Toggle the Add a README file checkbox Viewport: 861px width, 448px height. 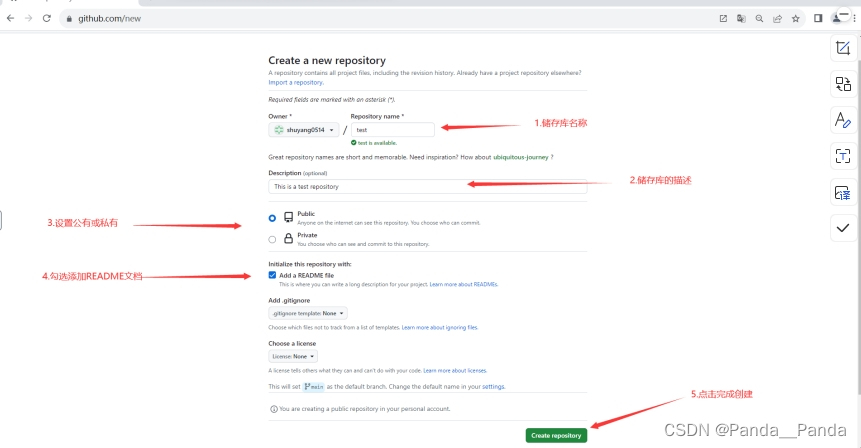272,275
